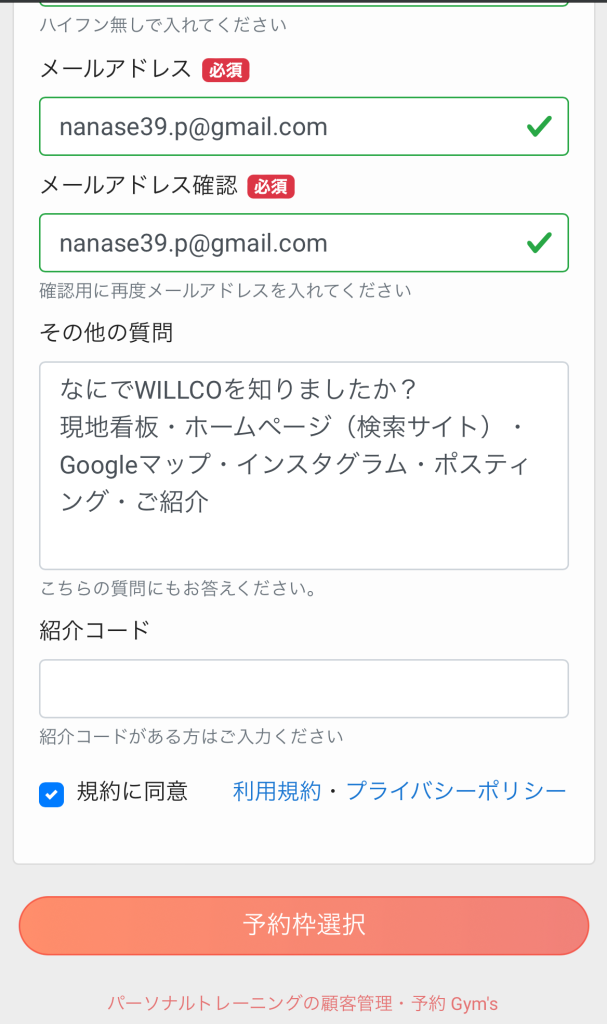Screen dimensions: 607x1024
Task: Click the メールアドレス field label
Action: tap(115, 69)
